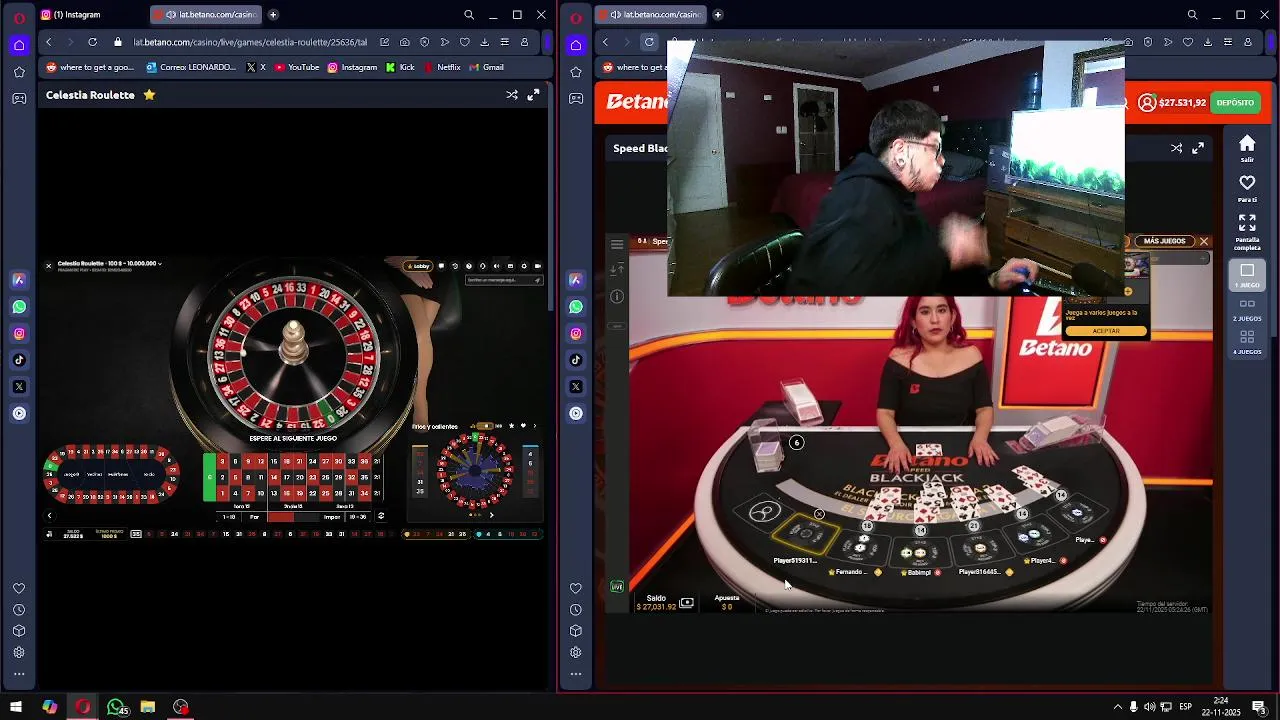Reload page in right browser window
This screenshot has width=1280, height=720.
click(x=649, y=42)
